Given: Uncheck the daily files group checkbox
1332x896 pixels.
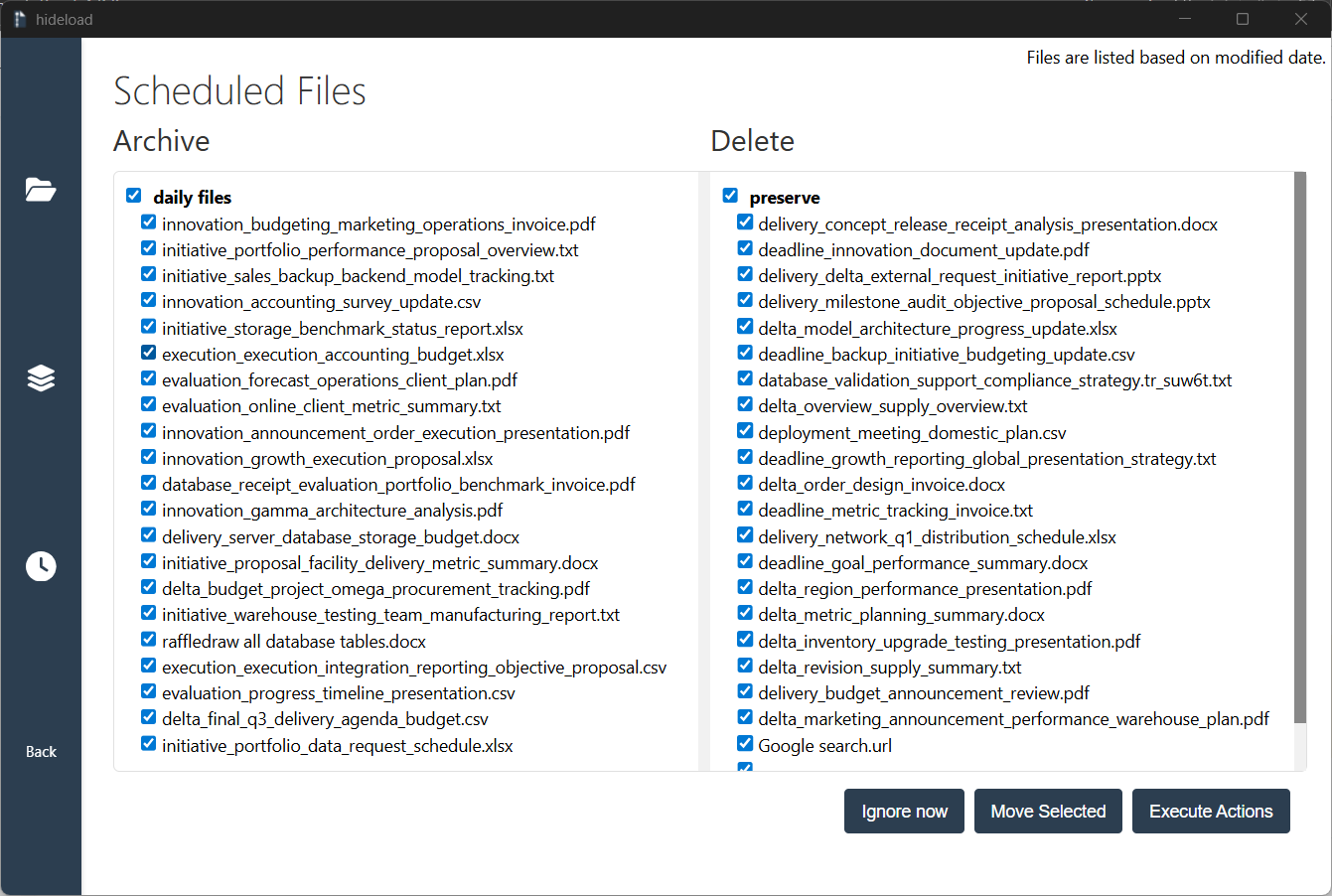Looking at the screenshot, I should (133, 196).
